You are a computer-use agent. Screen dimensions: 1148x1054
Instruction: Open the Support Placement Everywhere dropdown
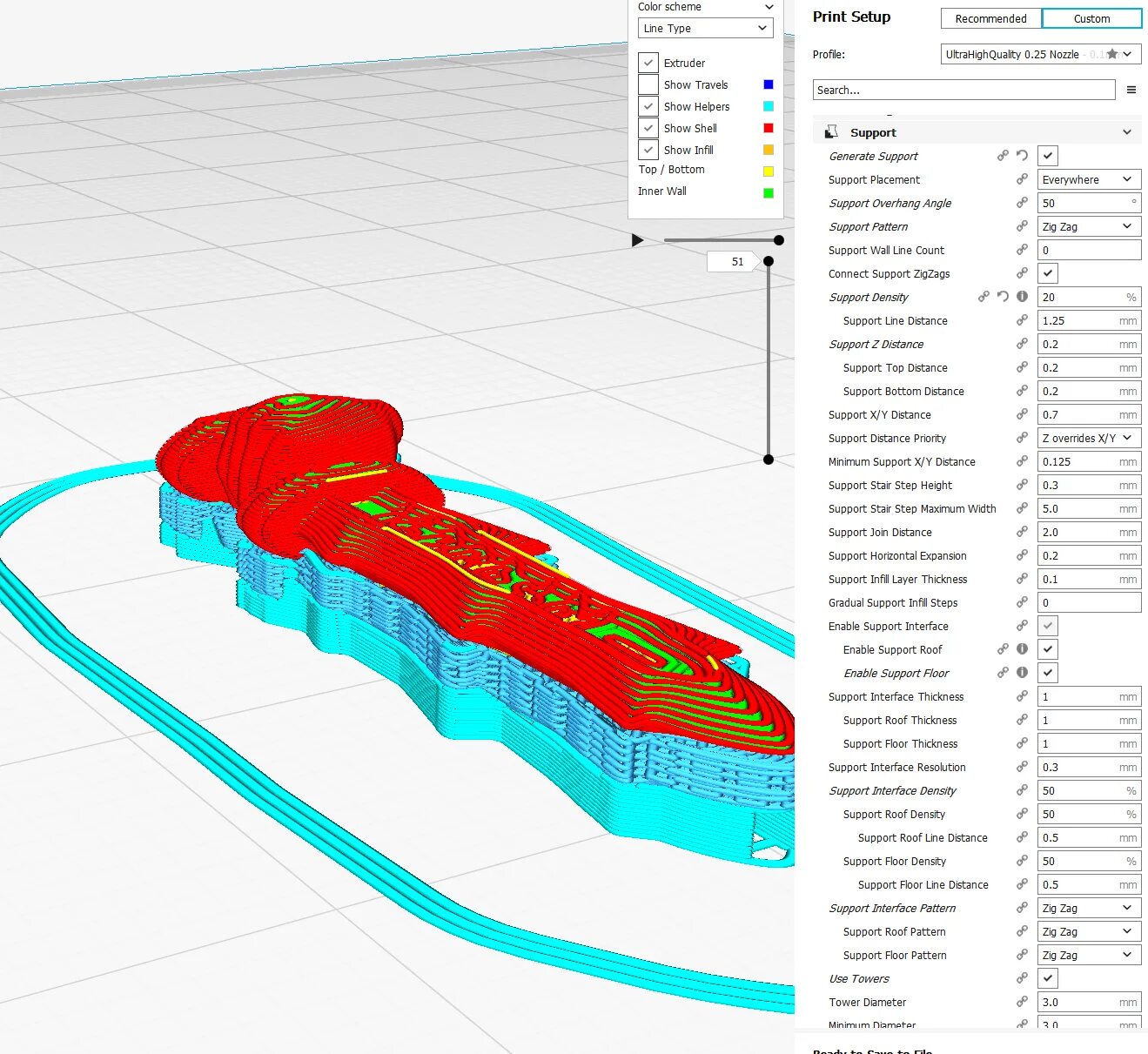[1089, 179]
